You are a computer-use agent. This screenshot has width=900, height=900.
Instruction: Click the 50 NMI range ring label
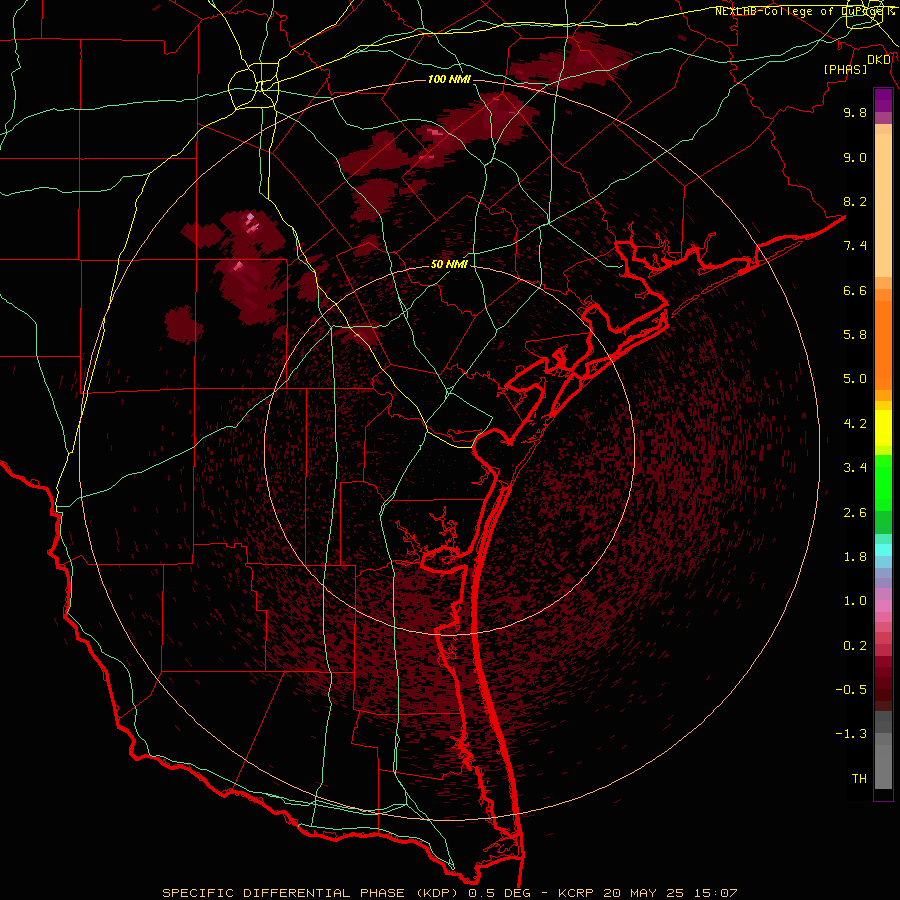[449, 265]
